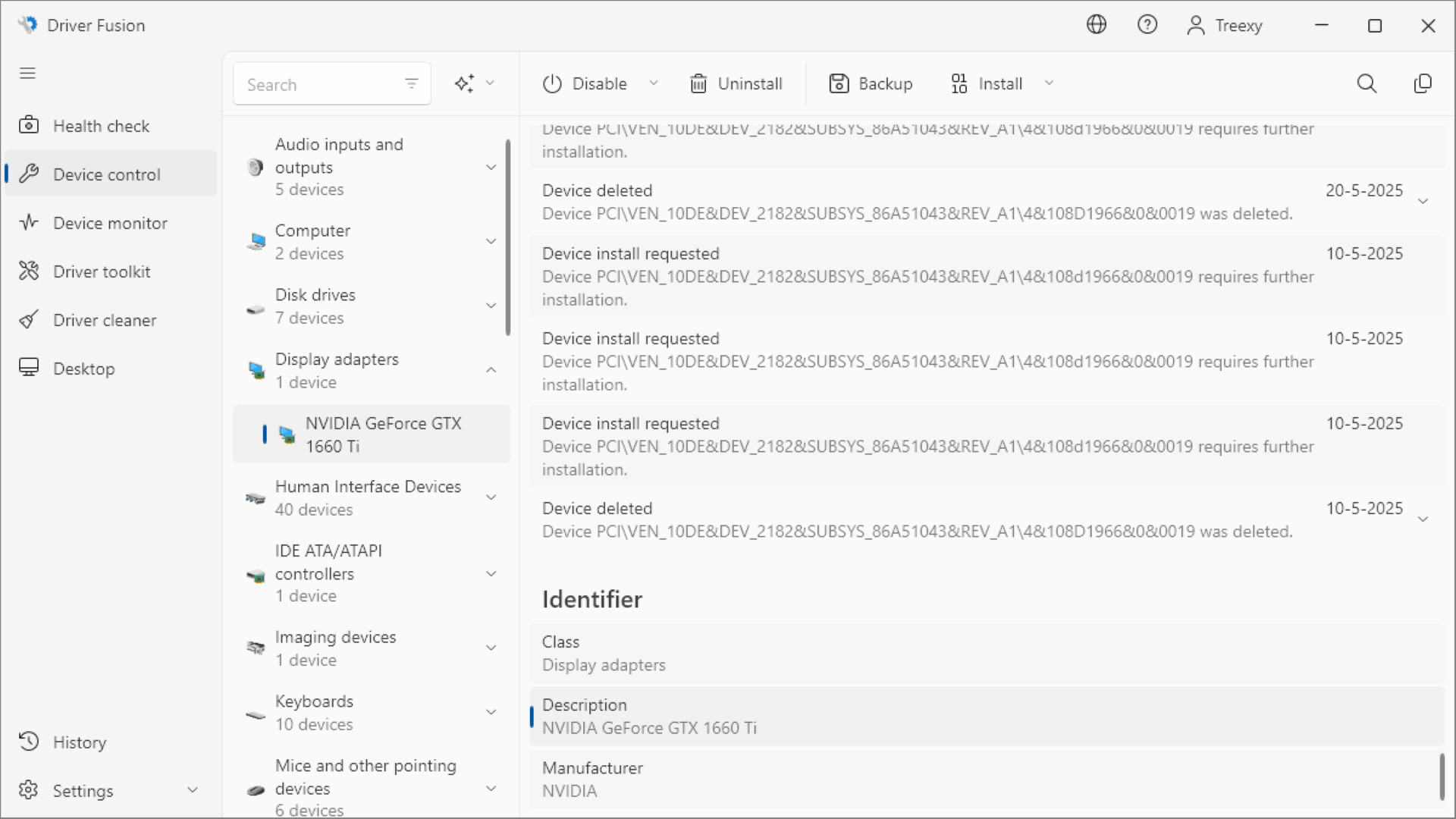Open the Install dropdown arrow

coord(1050,83)
